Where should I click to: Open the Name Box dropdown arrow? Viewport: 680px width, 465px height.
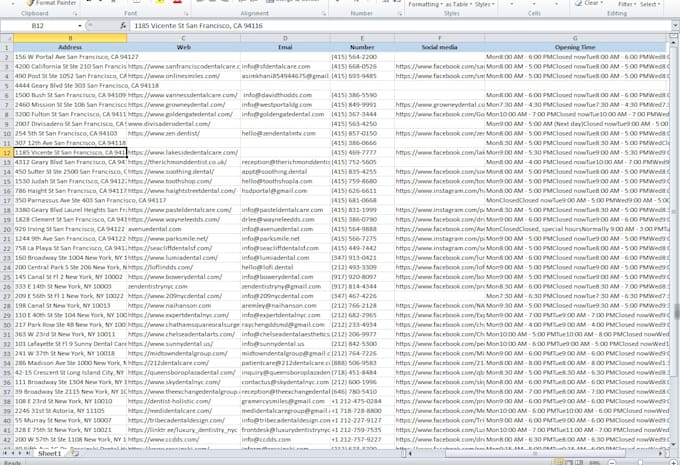(79, 26)
